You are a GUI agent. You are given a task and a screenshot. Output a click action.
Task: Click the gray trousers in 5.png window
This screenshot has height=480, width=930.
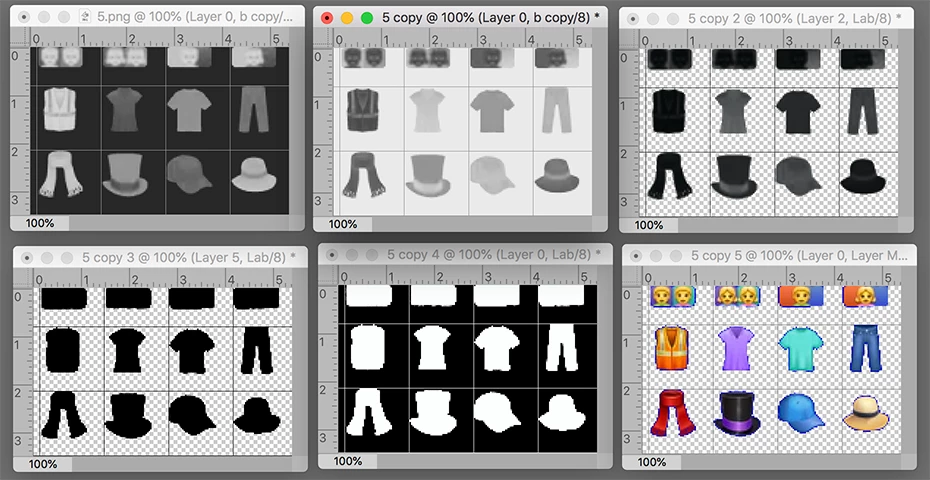click(253, 110)
